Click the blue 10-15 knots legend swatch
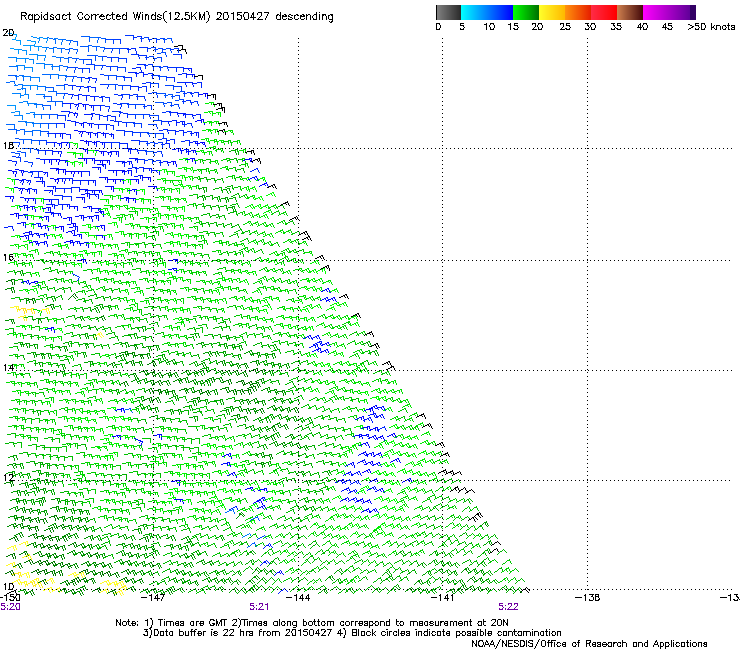Viewport: 740px width, 650px height. 500,12
